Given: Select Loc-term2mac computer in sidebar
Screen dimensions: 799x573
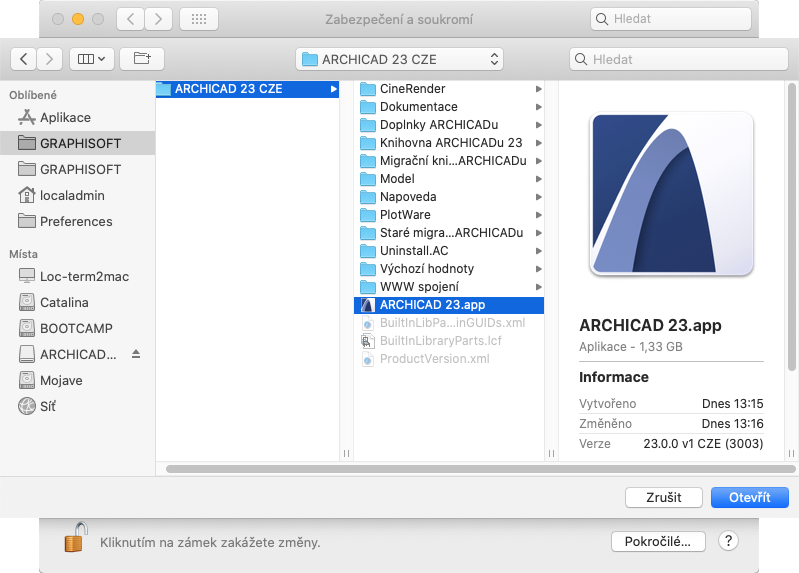Looking at the screenshot, I should (77, 276).
